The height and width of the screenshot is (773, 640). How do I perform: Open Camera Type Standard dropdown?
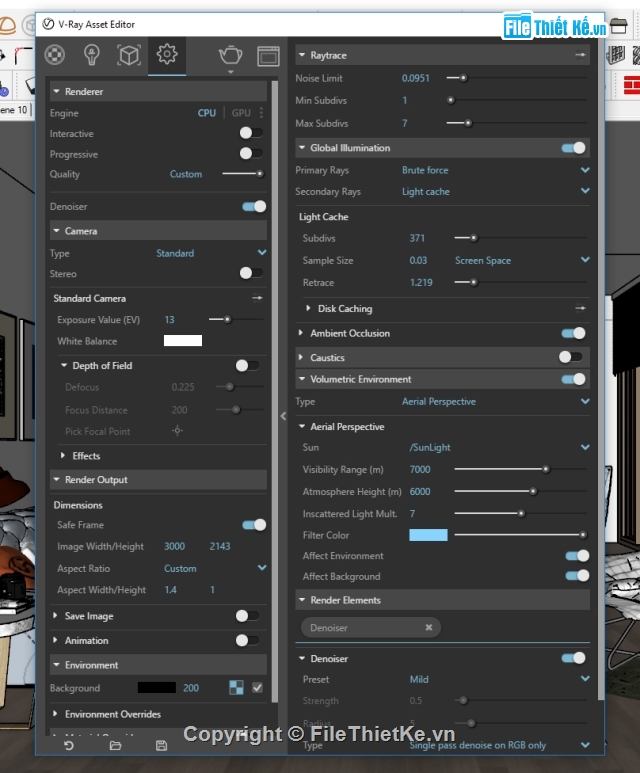211,253
